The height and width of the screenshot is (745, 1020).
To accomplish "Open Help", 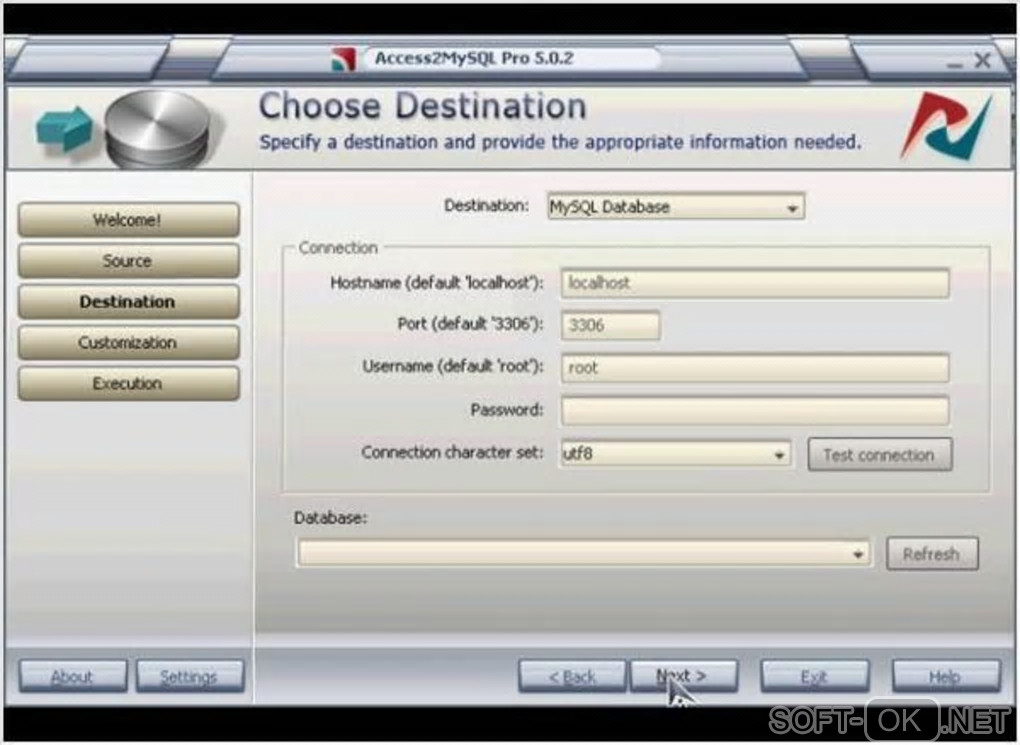I will 946,677.
